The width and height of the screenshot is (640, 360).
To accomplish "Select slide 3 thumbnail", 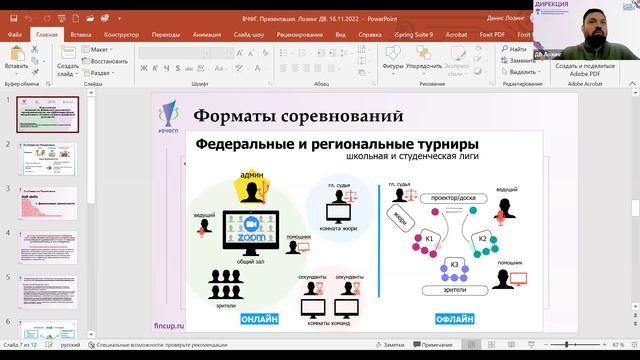I will tap(48, 203).
